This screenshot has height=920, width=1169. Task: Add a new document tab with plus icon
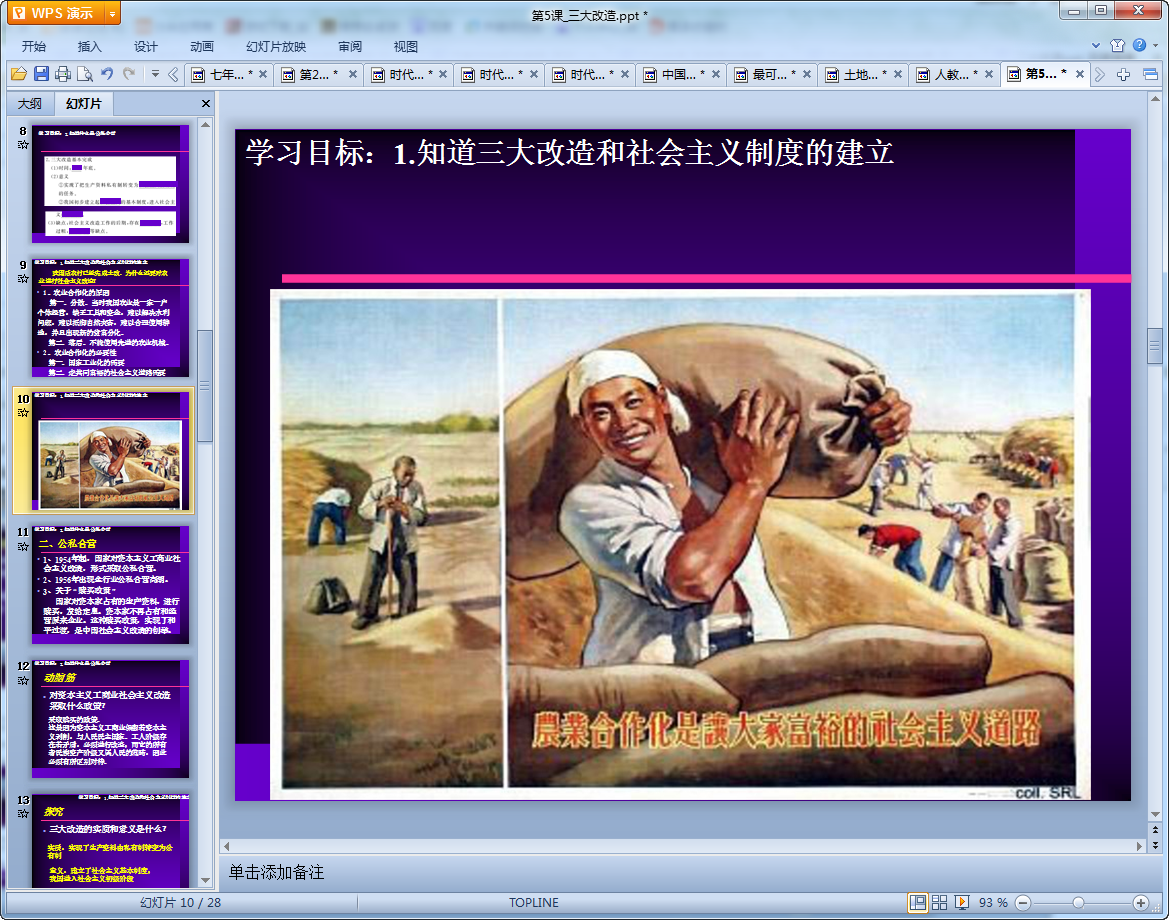click(x=1124, y=74)
